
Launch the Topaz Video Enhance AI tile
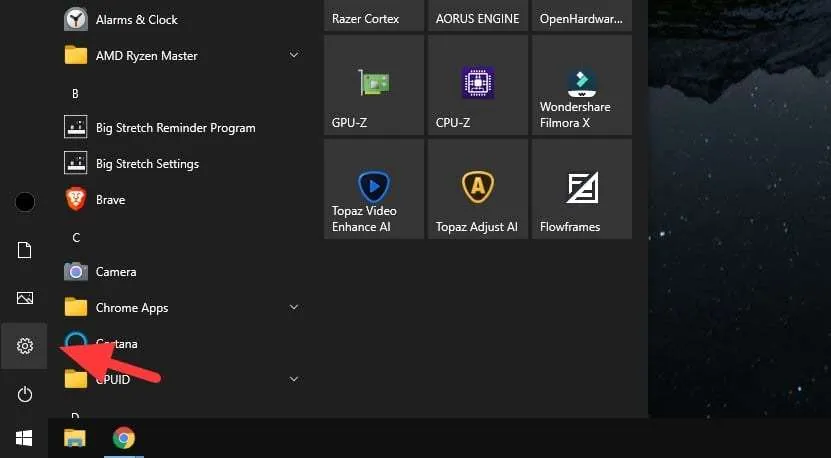coord(374,189)
